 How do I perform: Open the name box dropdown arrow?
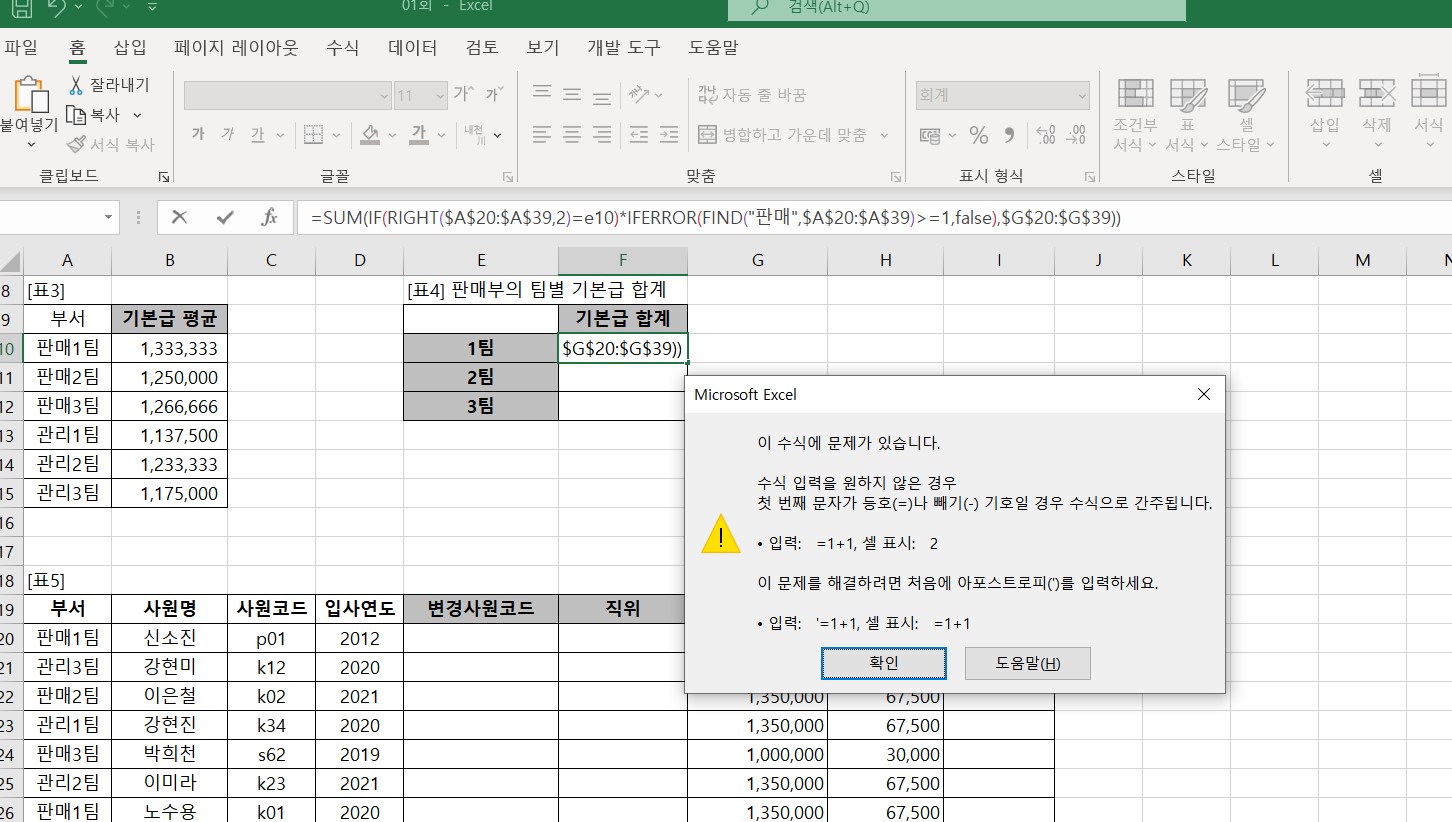(x=108, y=217)
